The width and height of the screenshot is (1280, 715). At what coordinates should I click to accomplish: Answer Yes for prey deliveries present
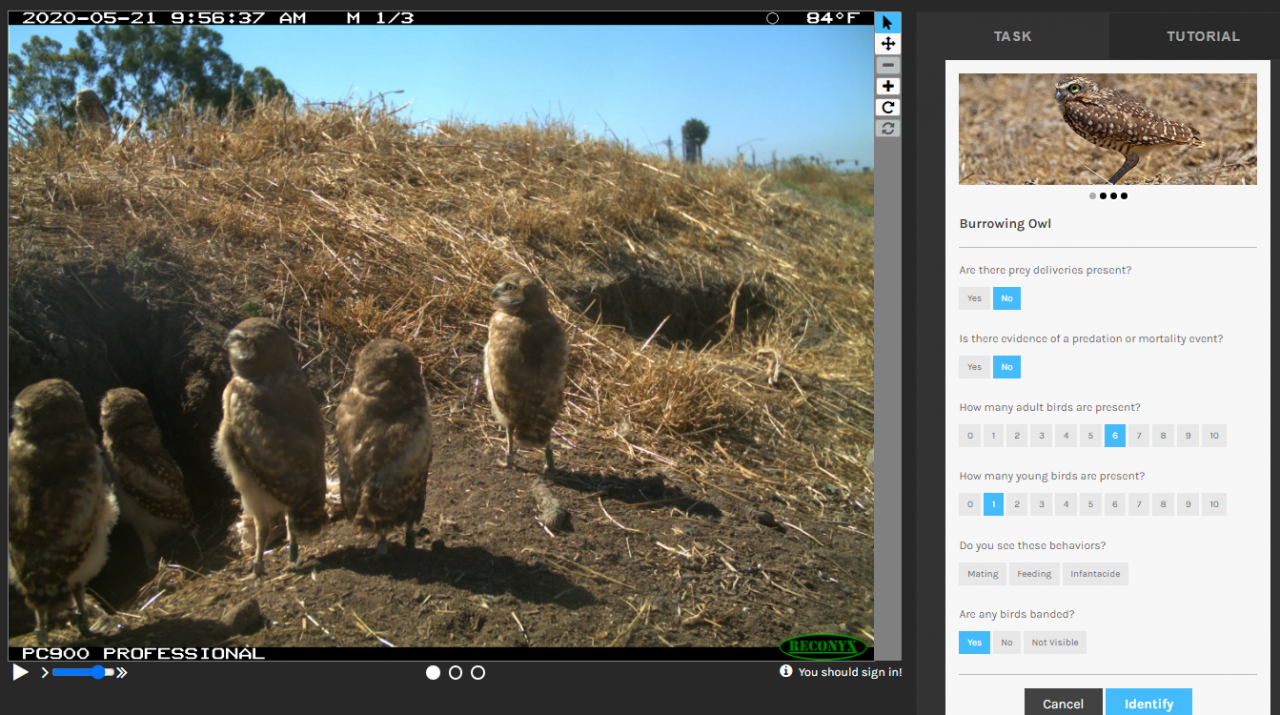974,298
